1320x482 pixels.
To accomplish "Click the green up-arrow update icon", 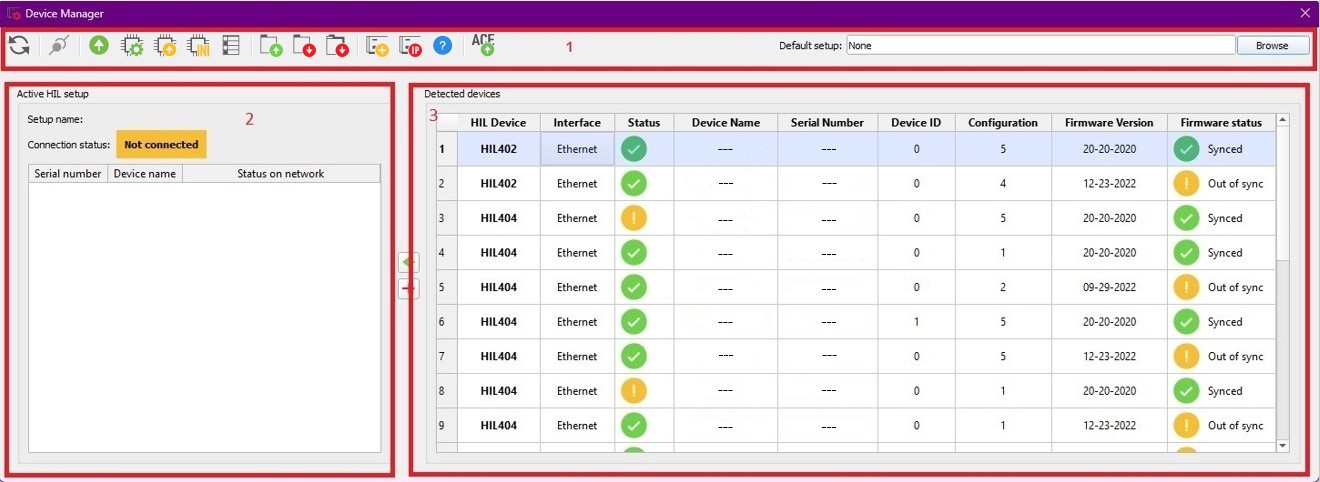I will (99, 45).
